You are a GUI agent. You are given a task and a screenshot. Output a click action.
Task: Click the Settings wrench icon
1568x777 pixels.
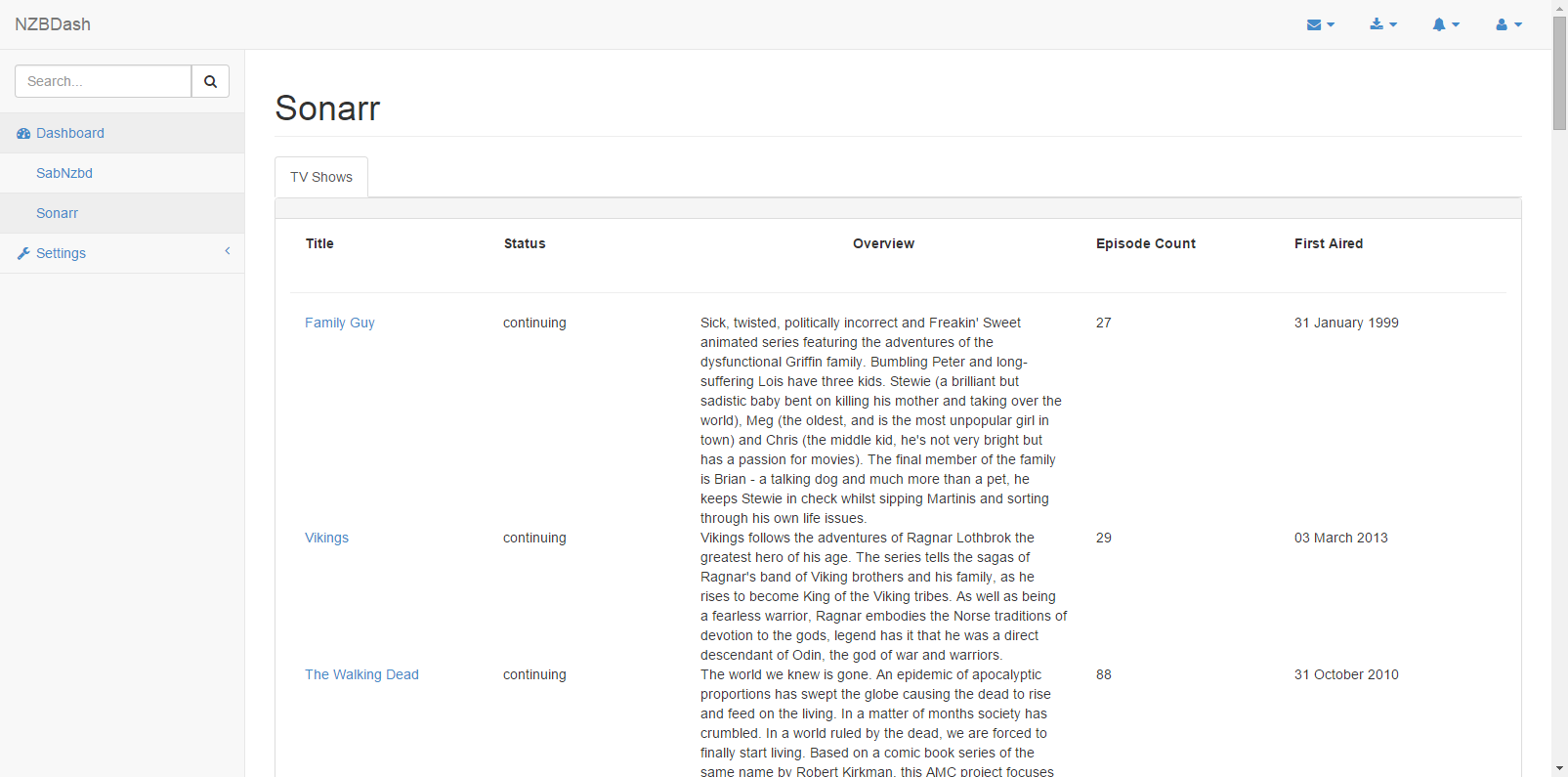(23, 254)
